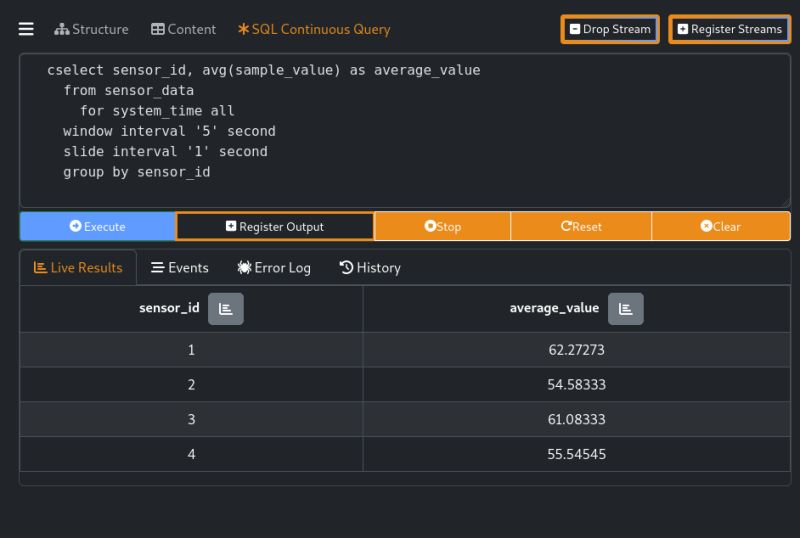Click the value 62.27273
The image size is (800, 538).
(577, 350)
